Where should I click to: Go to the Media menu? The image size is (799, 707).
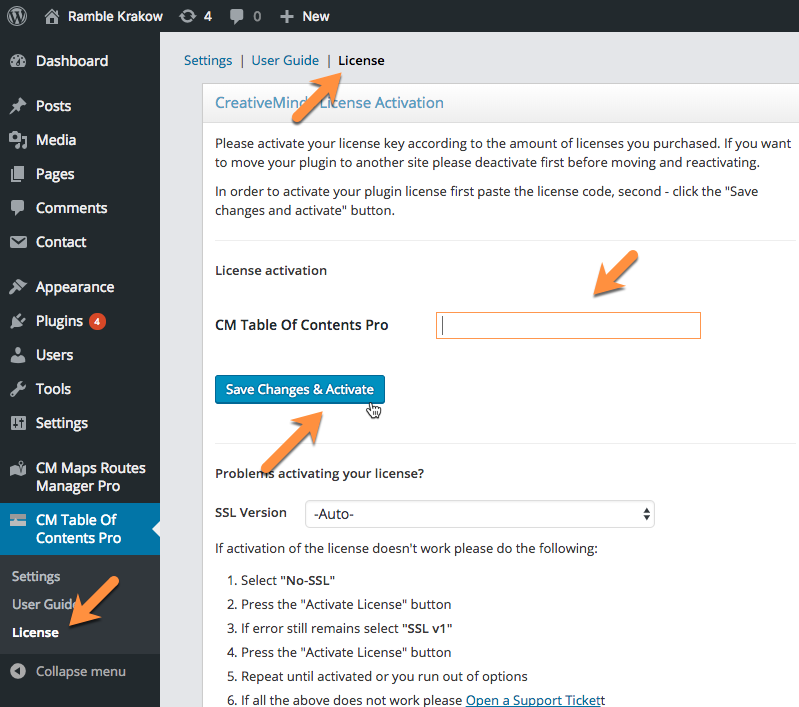coord(56,140)
